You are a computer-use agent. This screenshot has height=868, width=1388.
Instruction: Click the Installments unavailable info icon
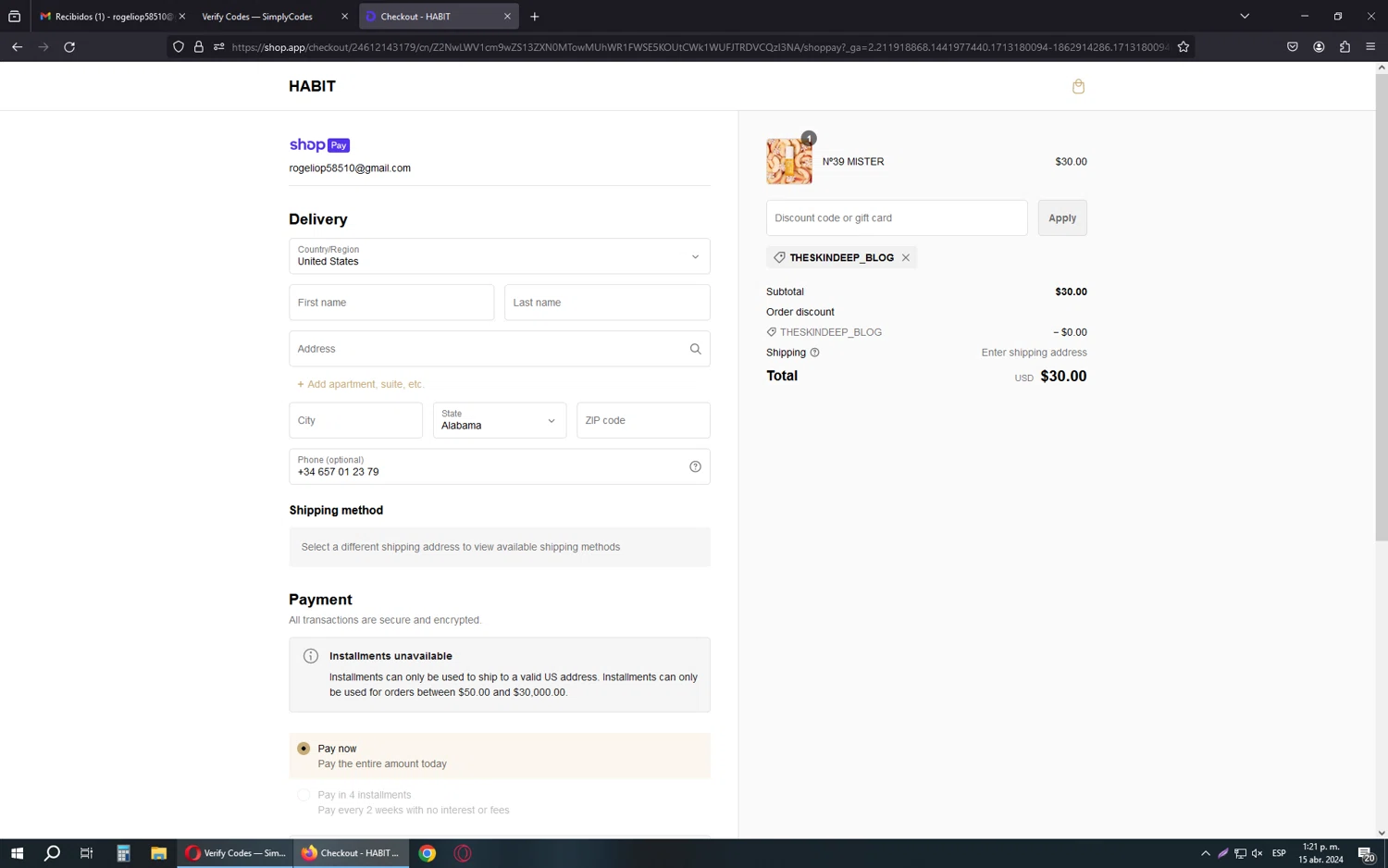[x=311, y=656]
